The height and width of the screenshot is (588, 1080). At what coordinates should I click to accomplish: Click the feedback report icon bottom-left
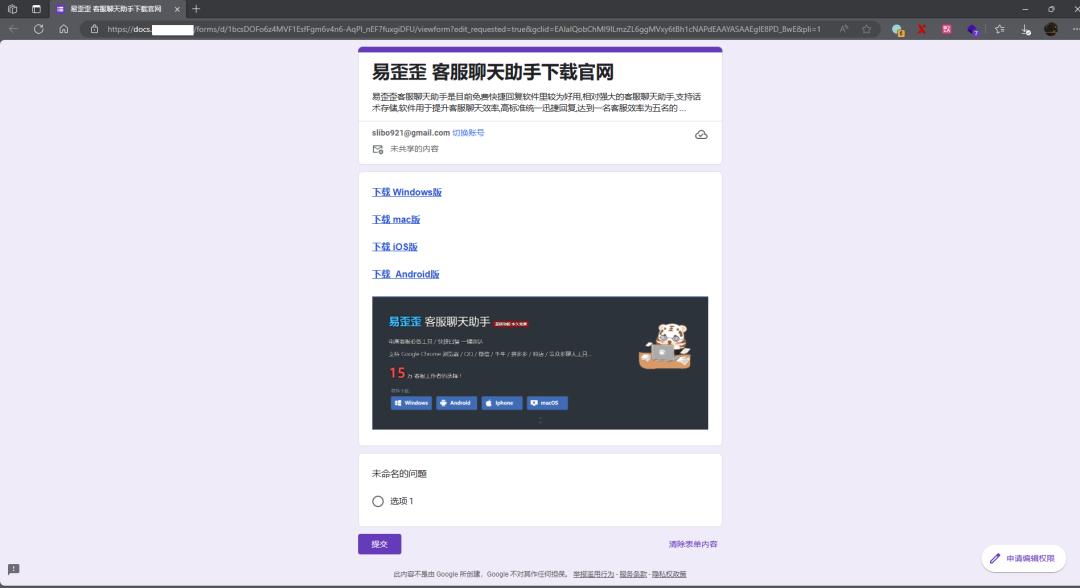coord(14,569)
